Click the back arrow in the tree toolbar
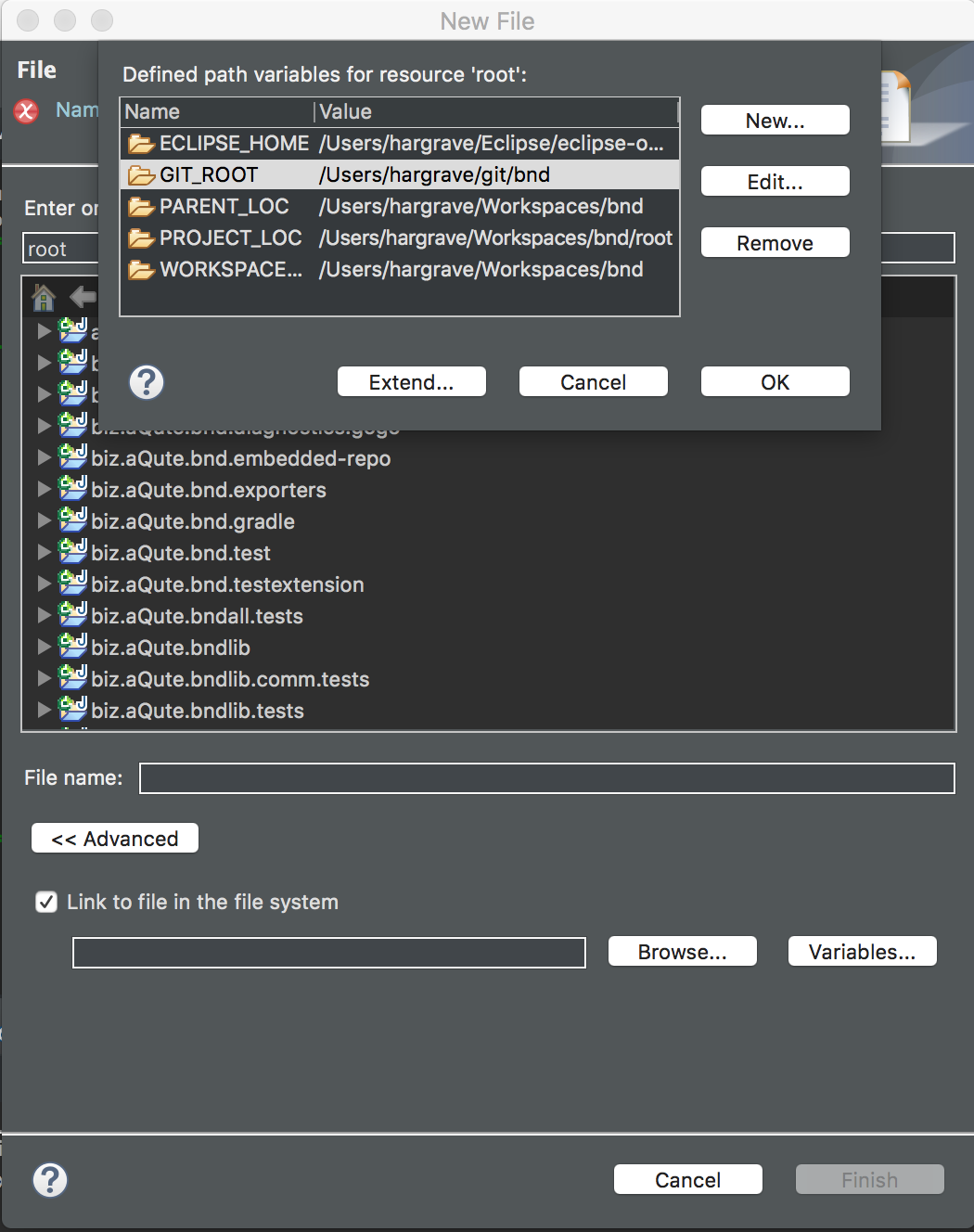Screen dimensions: 974x1232 click(x=83, y=297)
